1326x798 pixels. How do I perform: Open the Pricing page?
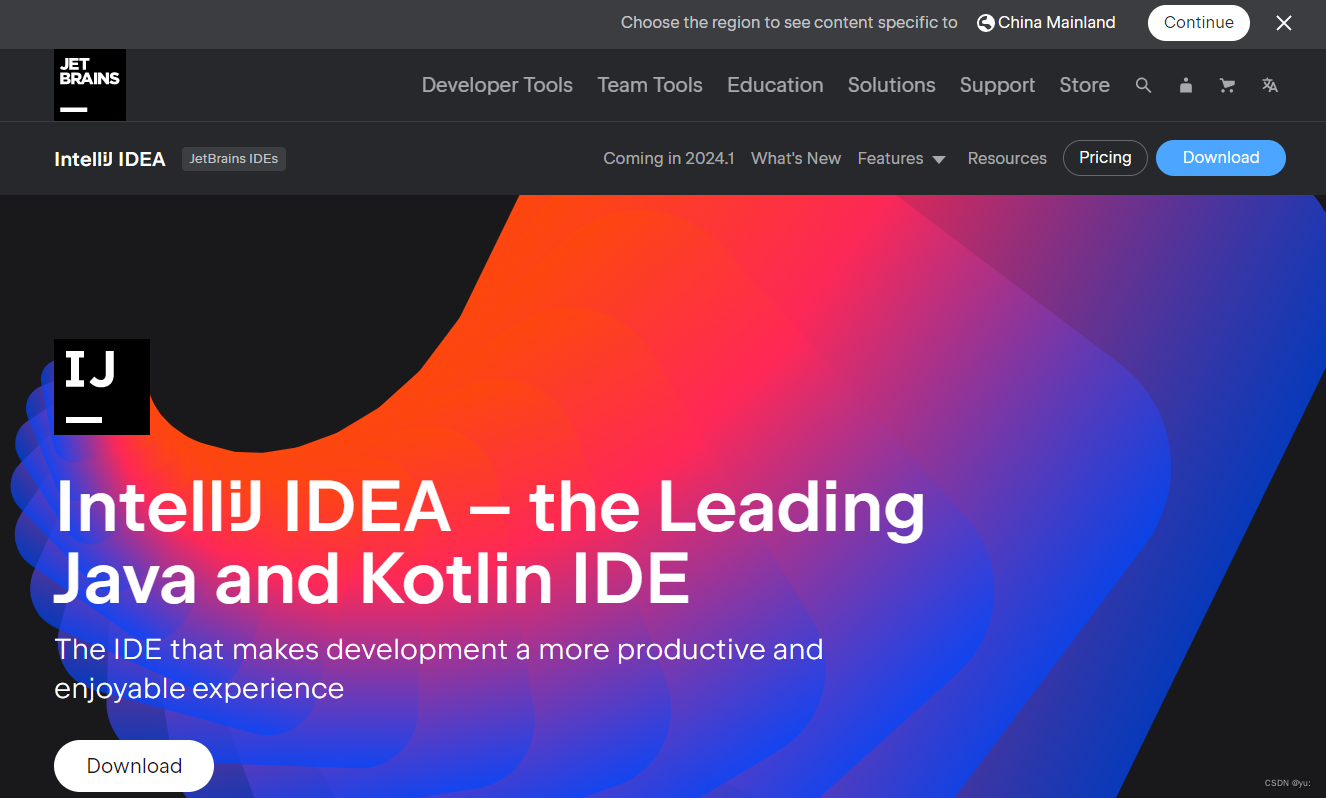pos(1105,158)
